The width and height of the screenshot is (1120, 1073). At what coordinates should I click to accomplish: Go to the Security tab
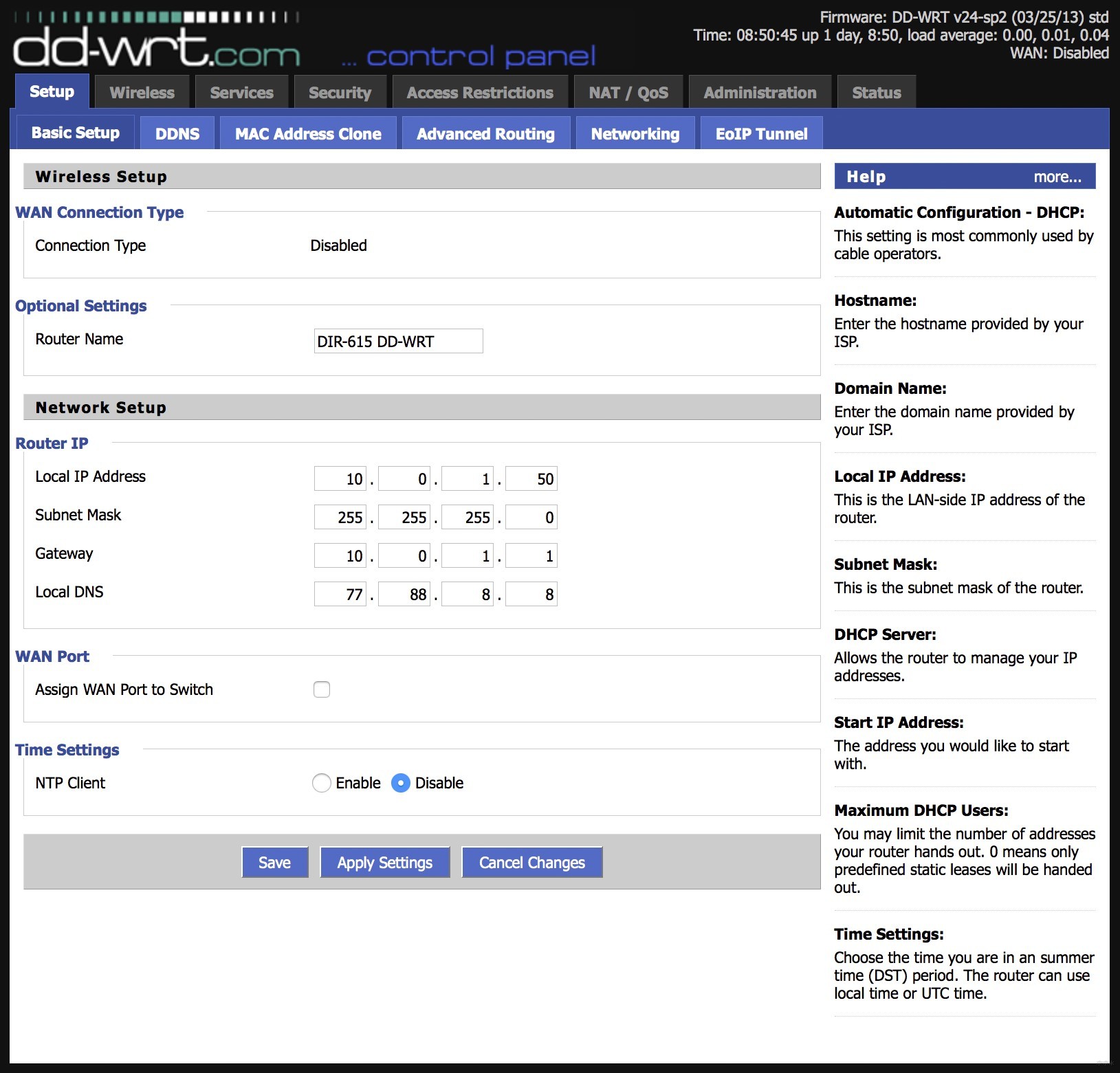click(340, 92)
